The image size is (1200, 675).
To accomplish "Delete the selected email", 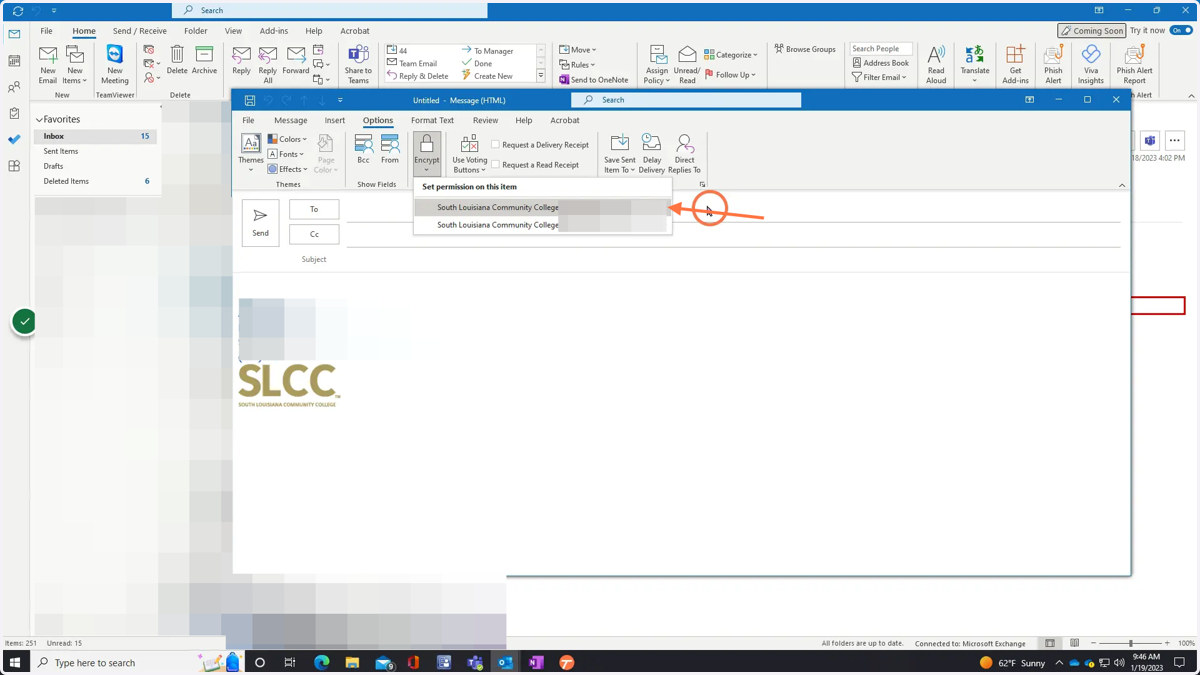I will point(177,60).
